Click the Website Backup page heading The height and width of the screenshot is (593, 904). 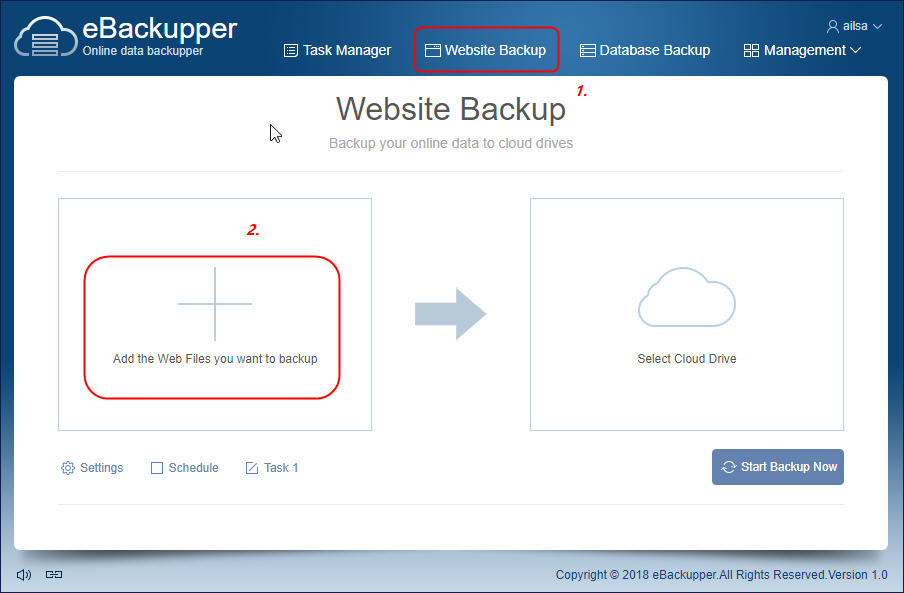(x=451, y=109)
